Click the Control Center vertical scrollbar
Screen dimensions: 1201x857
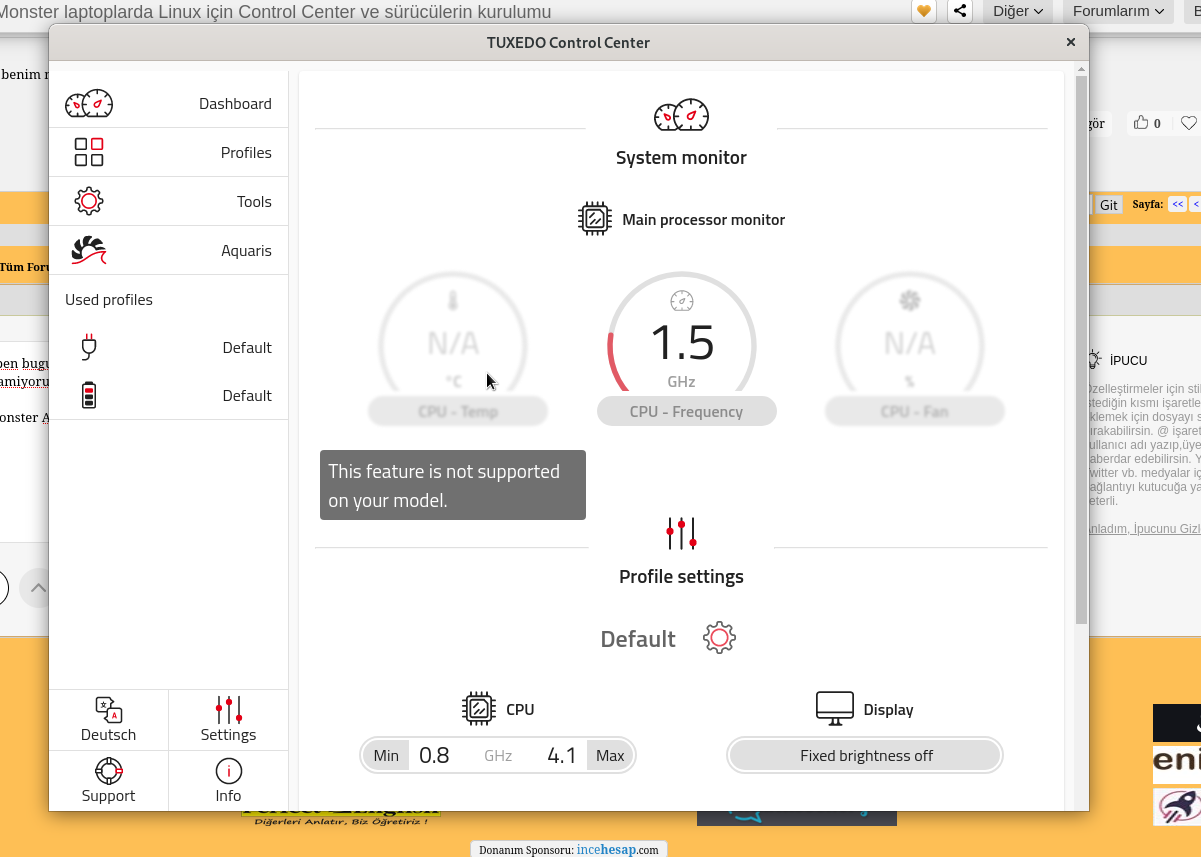(1081, 350)
